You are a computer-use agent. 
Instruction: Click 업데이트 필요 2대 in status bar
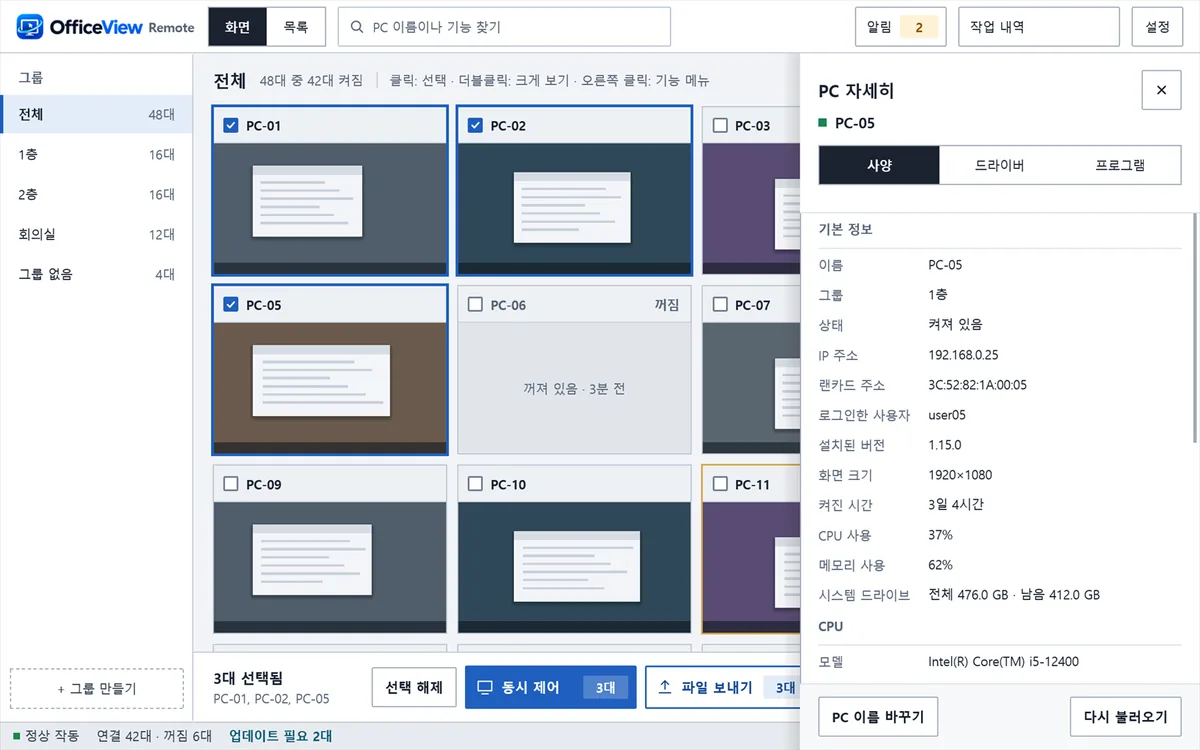click(281, 736)
